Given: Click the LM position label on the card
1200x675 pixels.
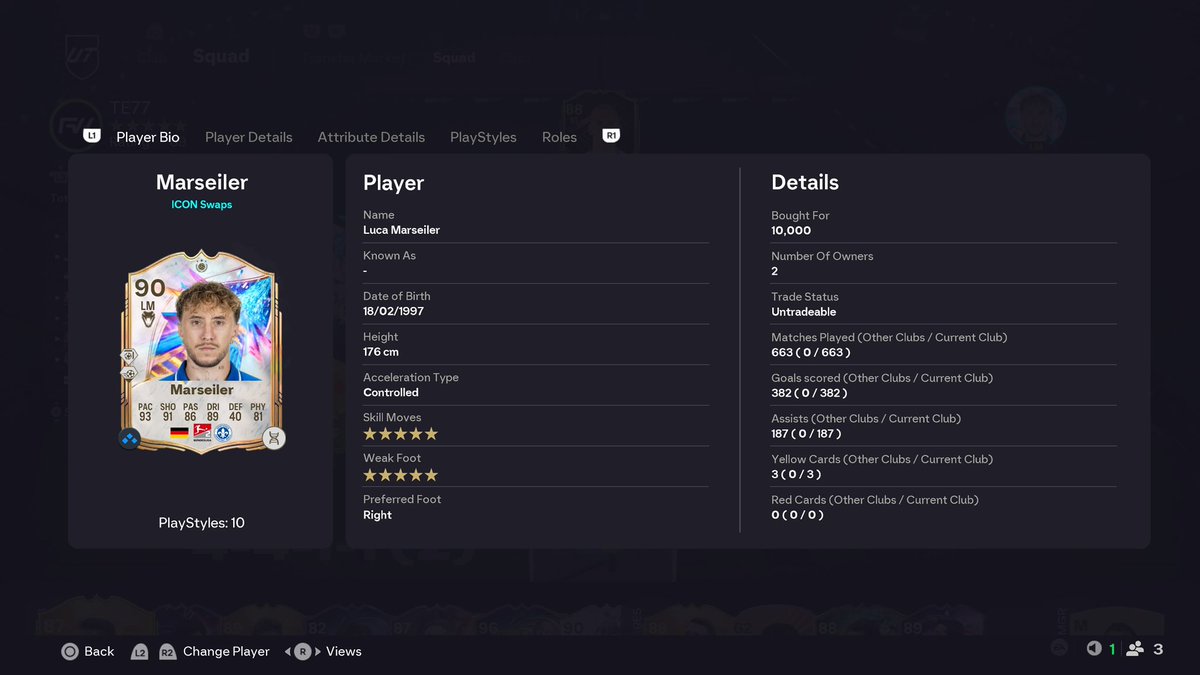Looking at the screenshot, I should tap(149, 307).
